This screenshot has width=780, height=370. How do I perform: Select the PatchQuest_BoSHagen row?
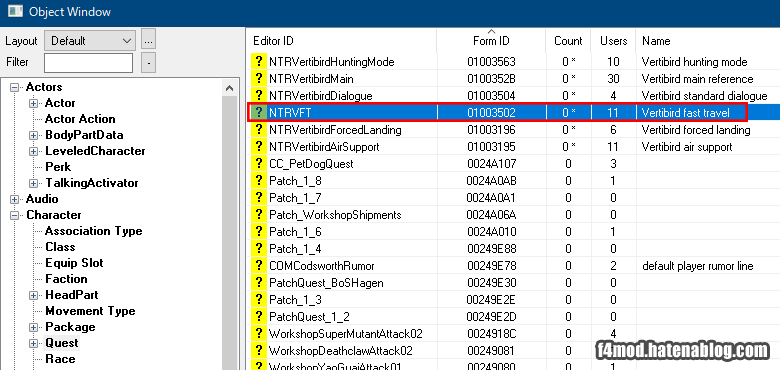[513, 283]
